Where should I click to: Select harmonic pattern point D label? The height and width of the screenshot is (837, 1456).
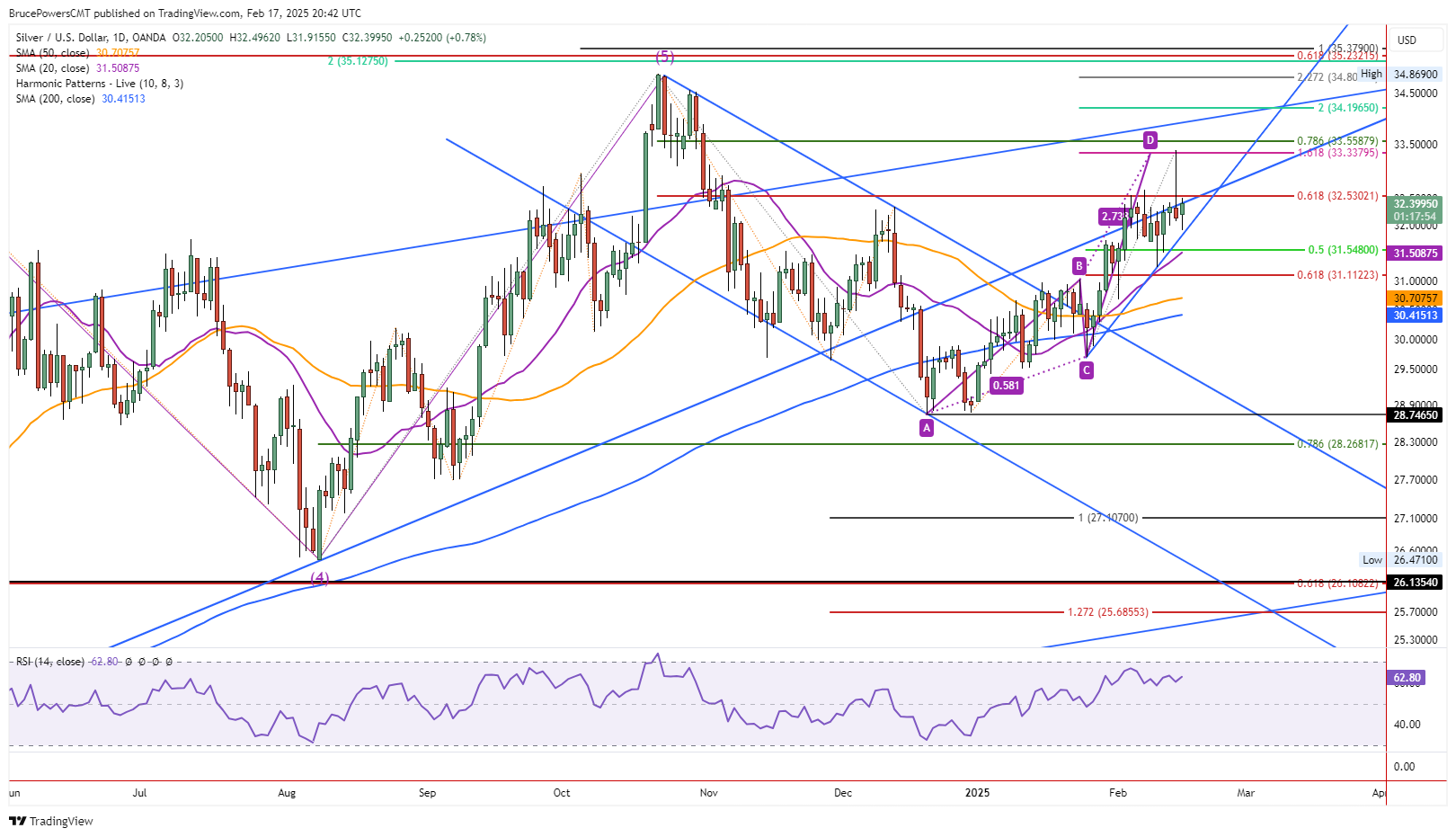click(x=1150, y=140)
